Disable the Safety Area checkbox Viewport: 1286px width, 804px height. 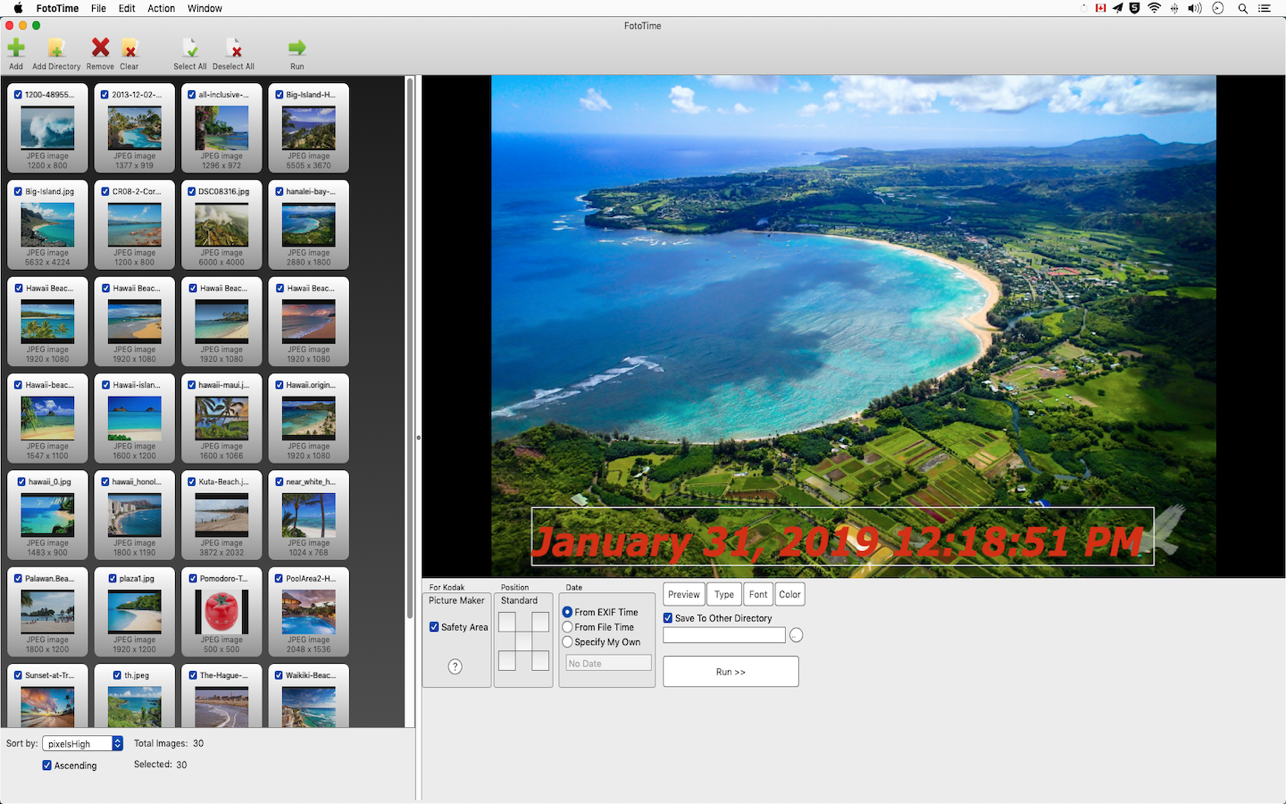(434, 627)
